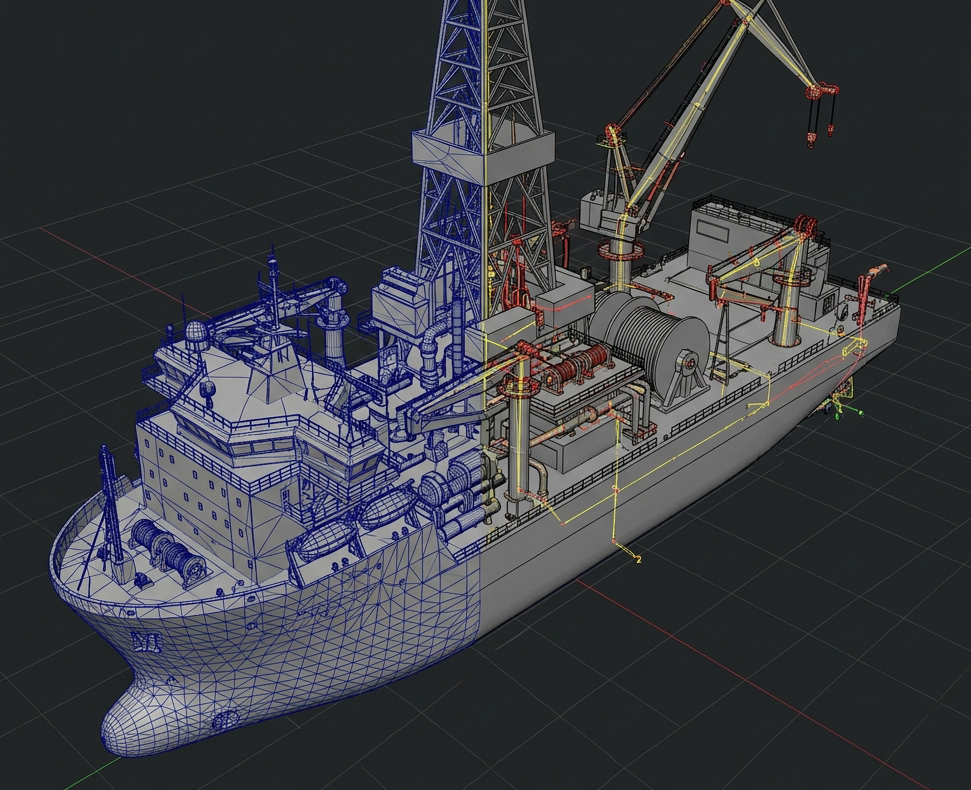
Task: Pick the radar dome atop the bridge
Action: pos(196,332)
